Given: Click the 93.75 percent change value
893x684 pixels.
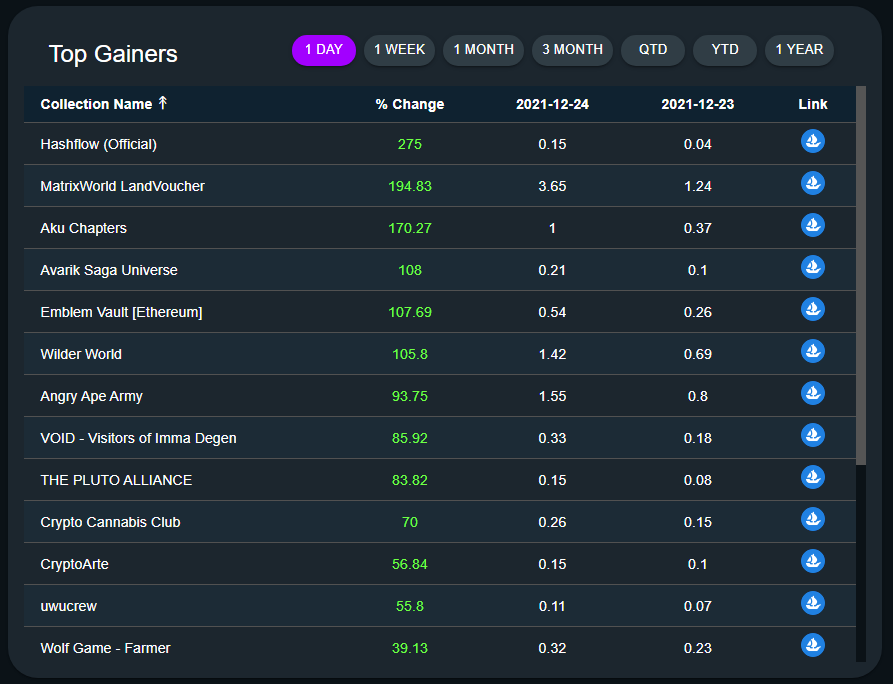Looking at the screenshot, I should pyautogui.click(x=410, y=396).
